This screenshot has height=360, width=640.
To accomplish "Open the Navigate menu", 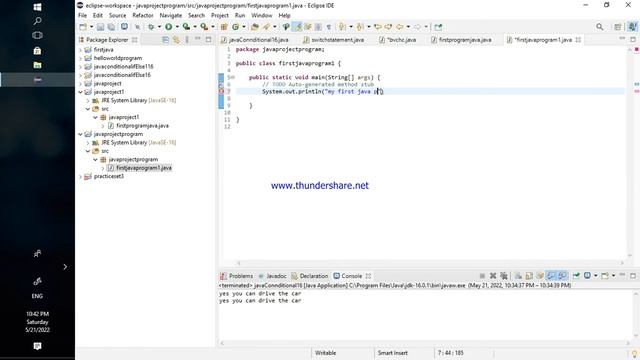I will pos(171,16).
